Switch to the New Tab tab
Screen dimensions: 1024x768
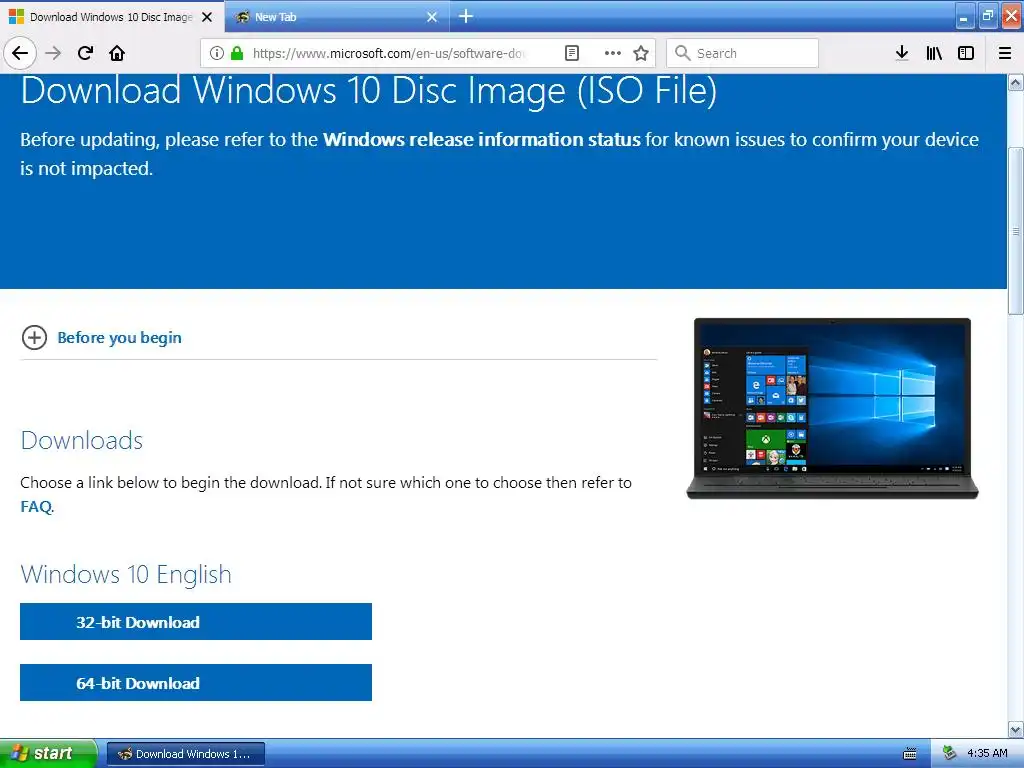click(x=336, y=17)
